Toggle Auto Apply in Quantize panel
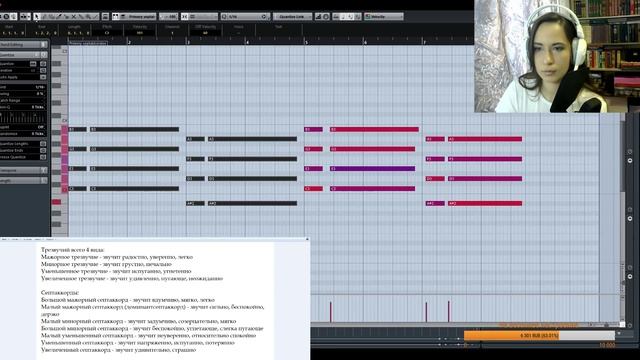The image size is (640, 360). [x=43, y=77]
